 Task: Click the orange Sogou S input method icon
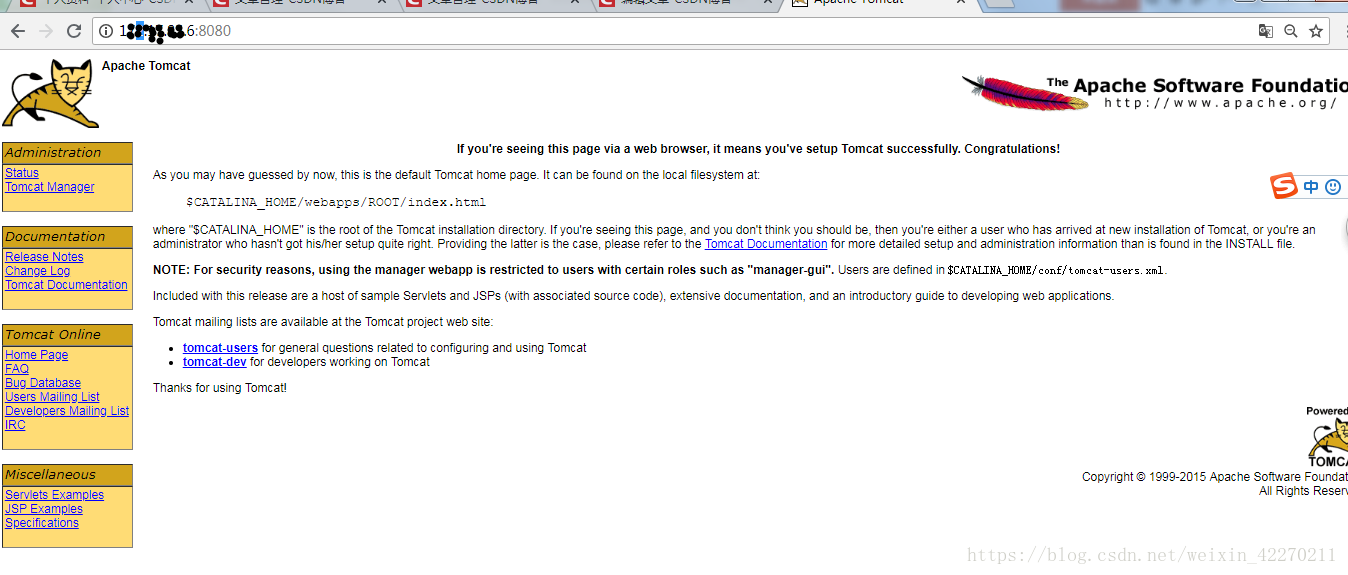point(1284,186)
